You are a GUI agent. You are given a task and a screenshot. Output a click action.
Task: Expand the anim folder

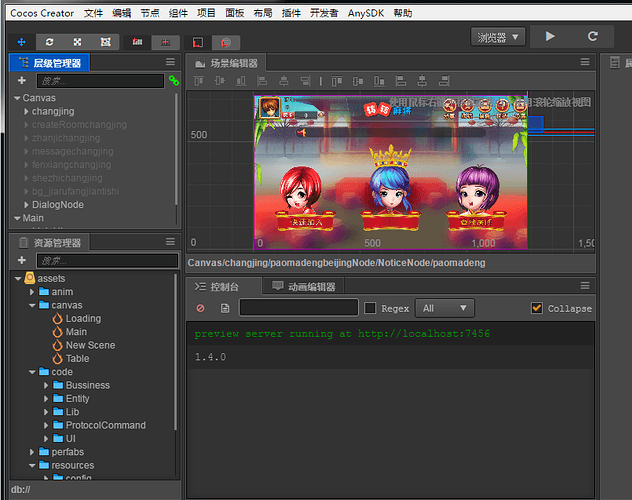click(x=32, y=292)
